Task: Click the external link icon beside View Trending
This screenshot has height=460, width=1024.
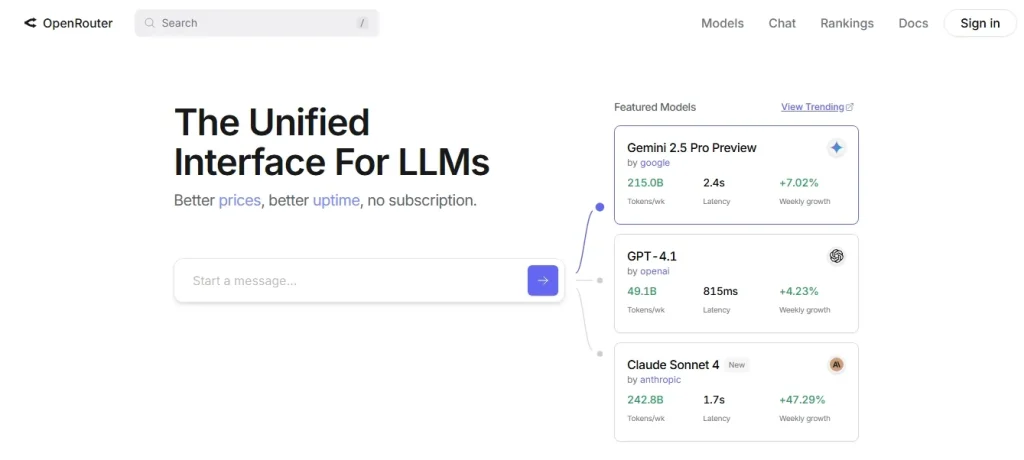Action: [x=850, y=107]
